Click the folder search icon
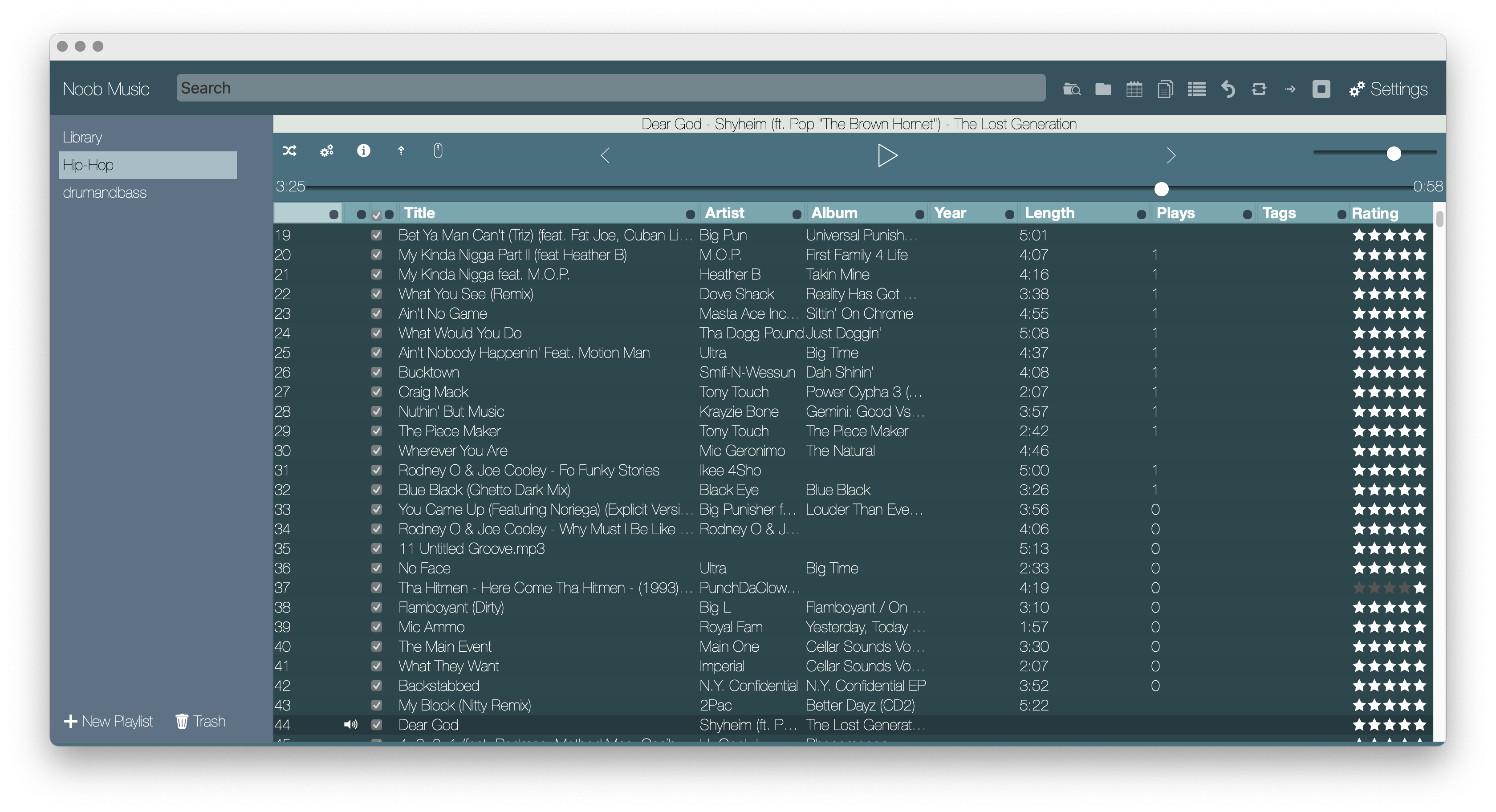The height and width of the screenshot is (812, 1496). coord(1072,89)
